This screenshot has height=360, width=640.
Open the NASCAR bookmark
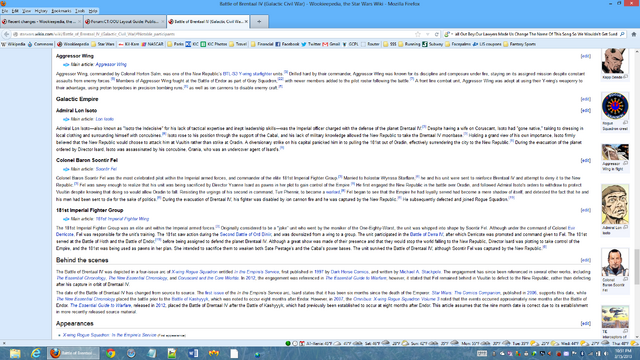click(x=152, y=44)
